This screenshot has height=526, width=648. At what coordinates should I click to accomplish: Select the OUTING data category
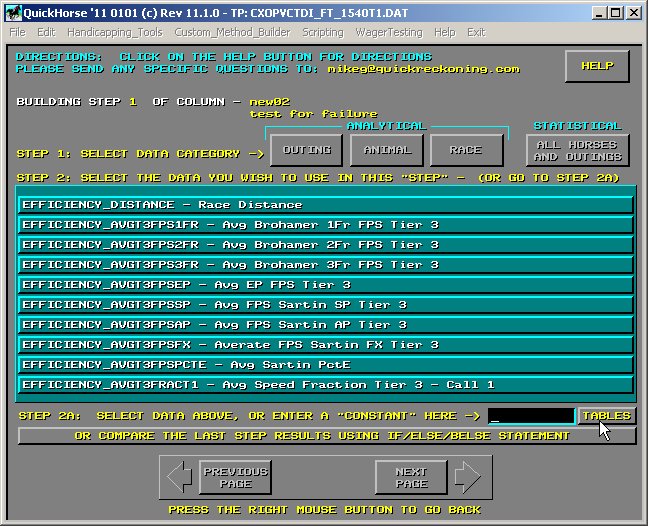pos(307,150)
